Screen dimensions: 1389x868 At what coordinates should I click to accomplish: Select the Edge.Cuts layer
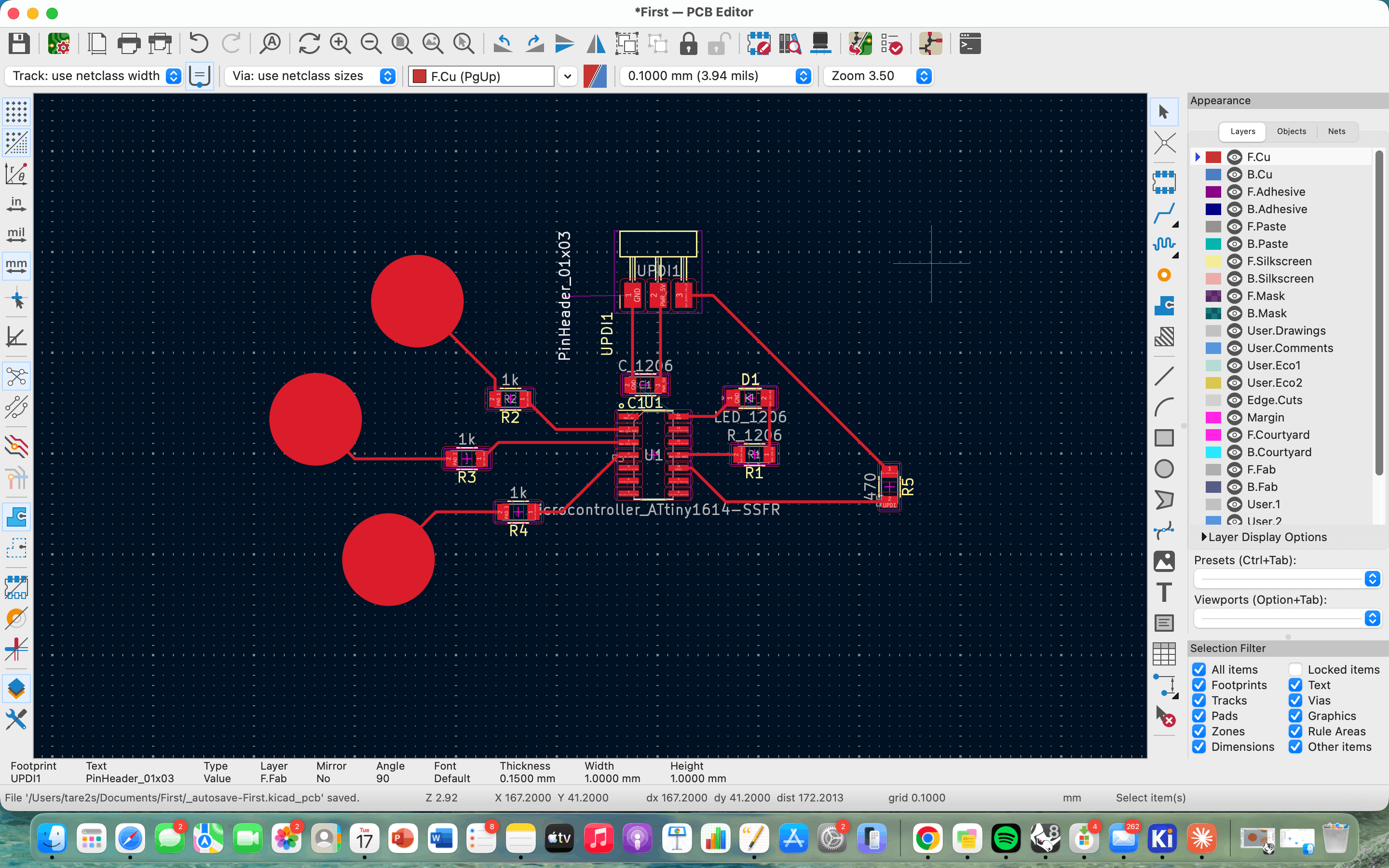(x=1274, y=400)
